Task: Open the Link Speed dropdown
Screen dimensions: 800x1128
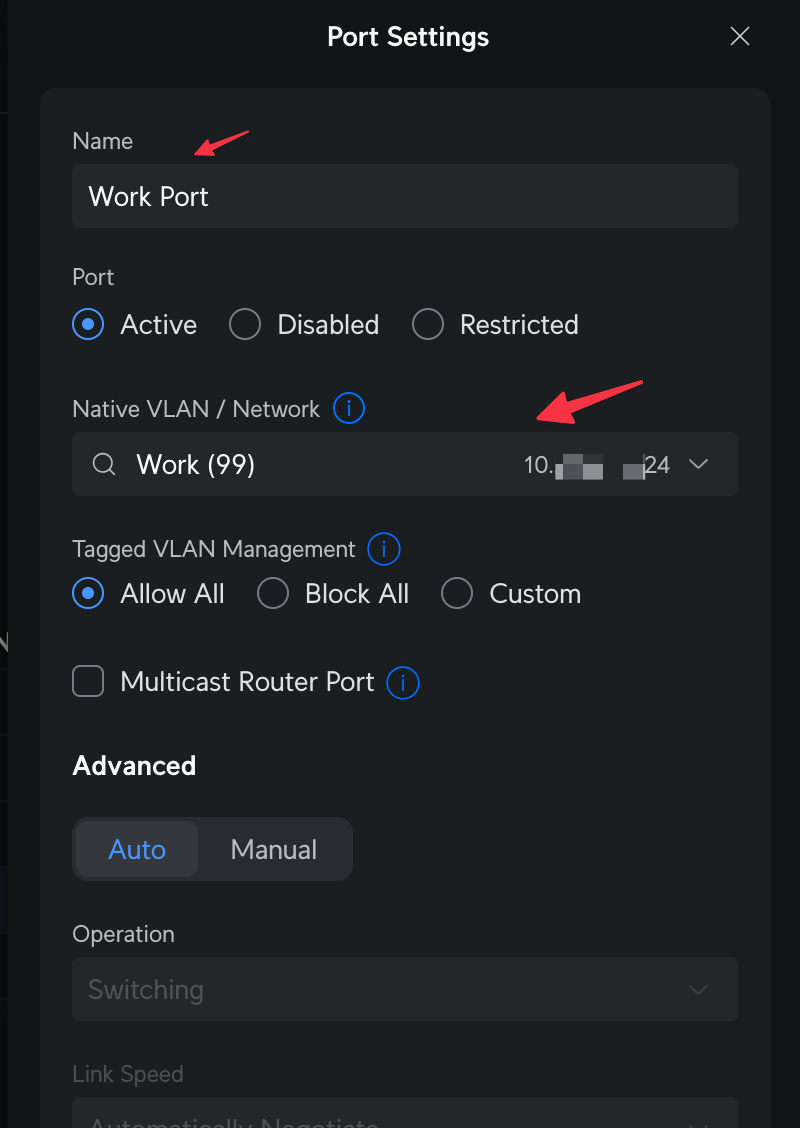Action: (x=405, y=1112)
